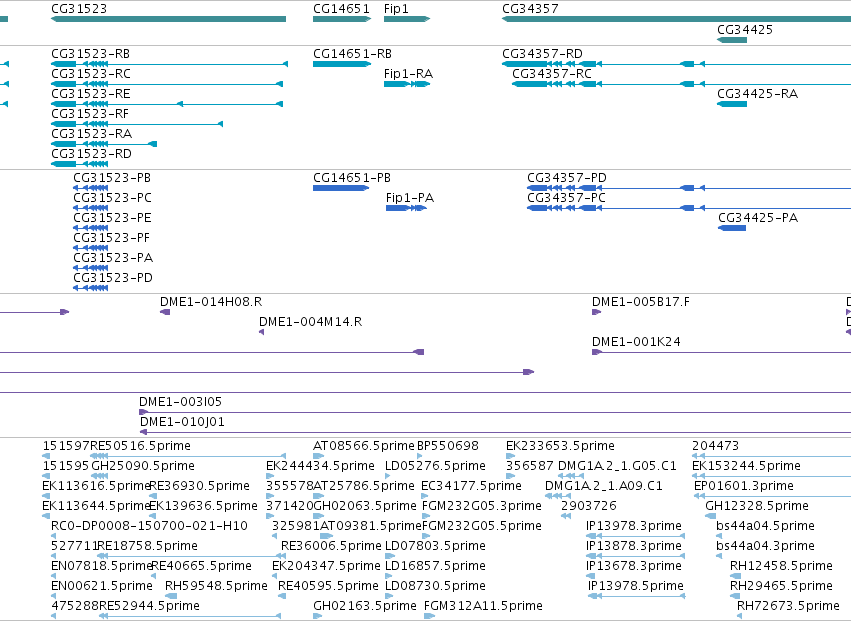The height and width of the screenshot is (621, 851).
Task: Select transcript CG34425-RA
Action: pyautogui.click(x=732, y=104)
